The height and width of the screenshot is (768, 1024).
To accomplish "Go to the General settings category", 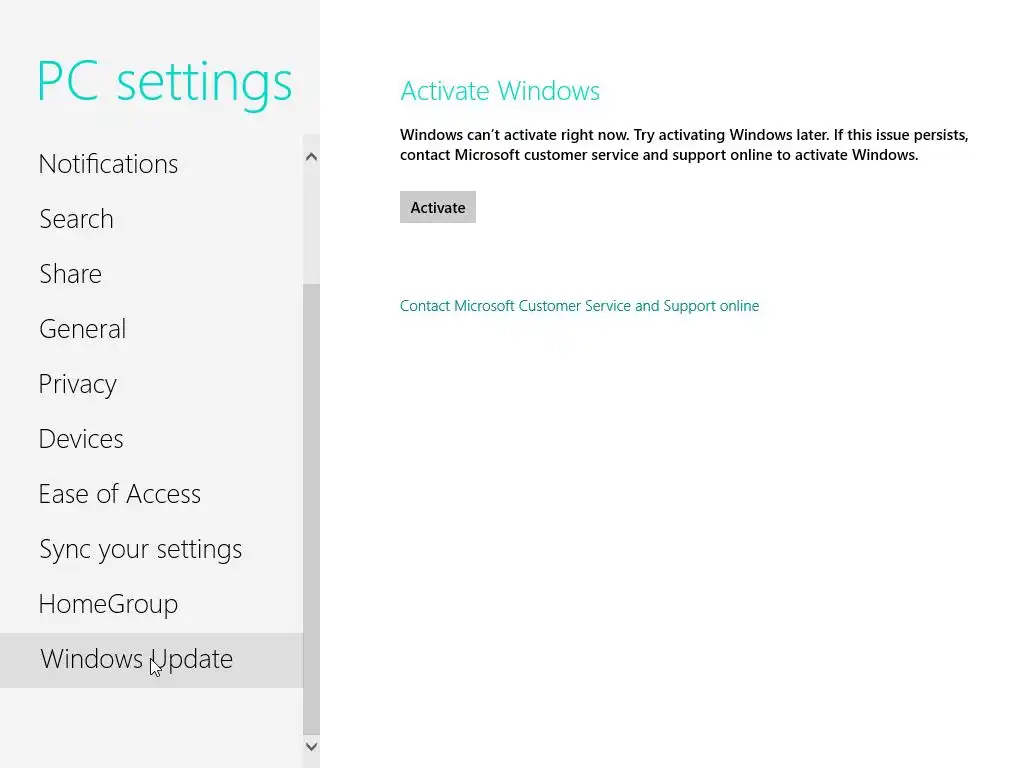I will (x=152, y=328).
